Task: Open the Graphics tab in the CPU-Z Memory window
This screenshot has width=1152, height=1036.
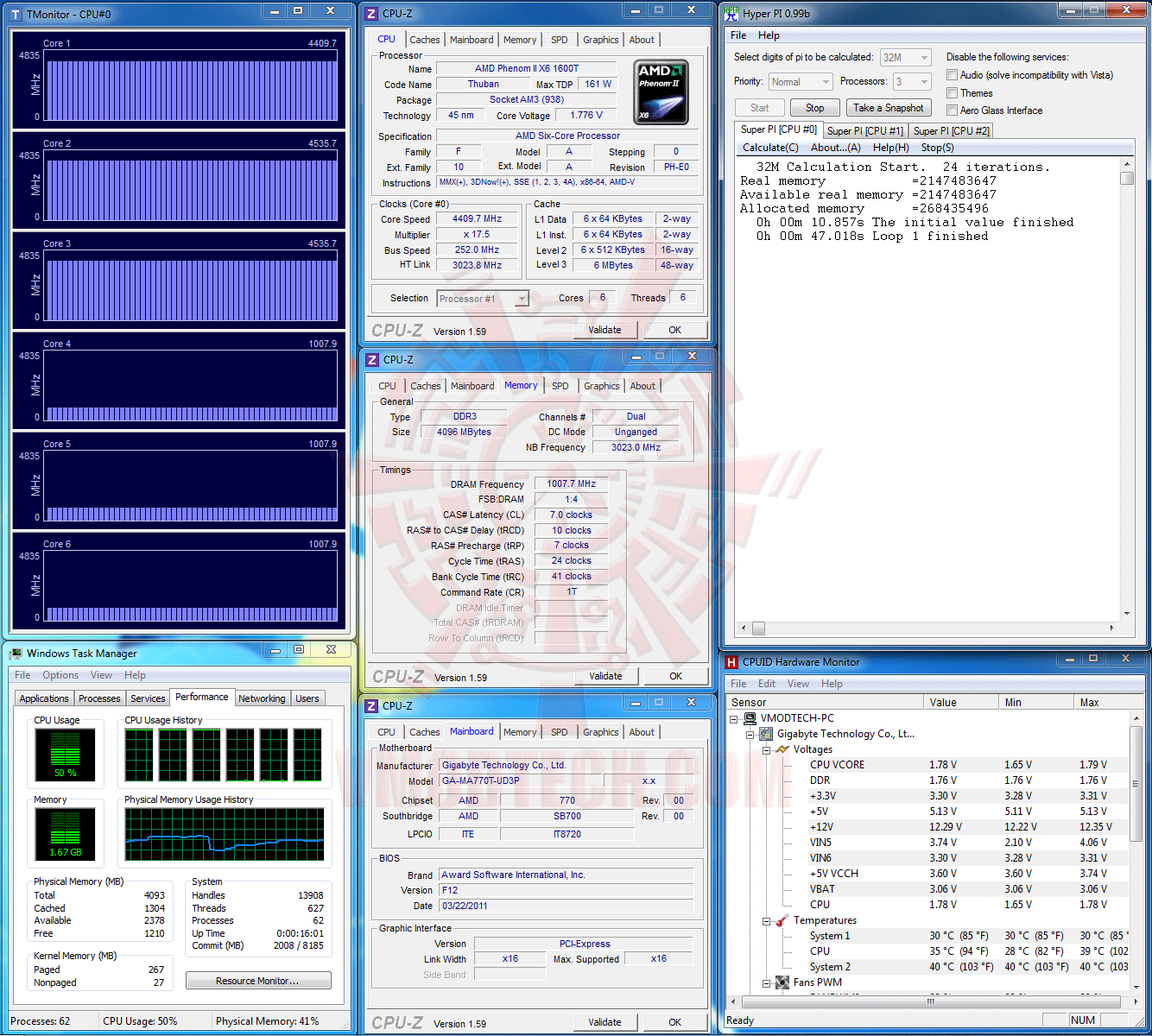Action: coord(601,386)
